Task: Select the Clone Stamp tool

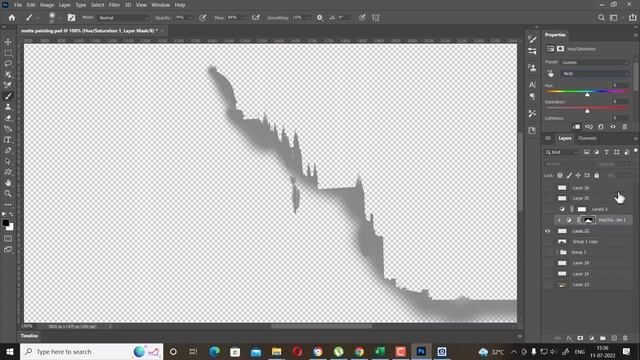Action: [x=8, y=107]
